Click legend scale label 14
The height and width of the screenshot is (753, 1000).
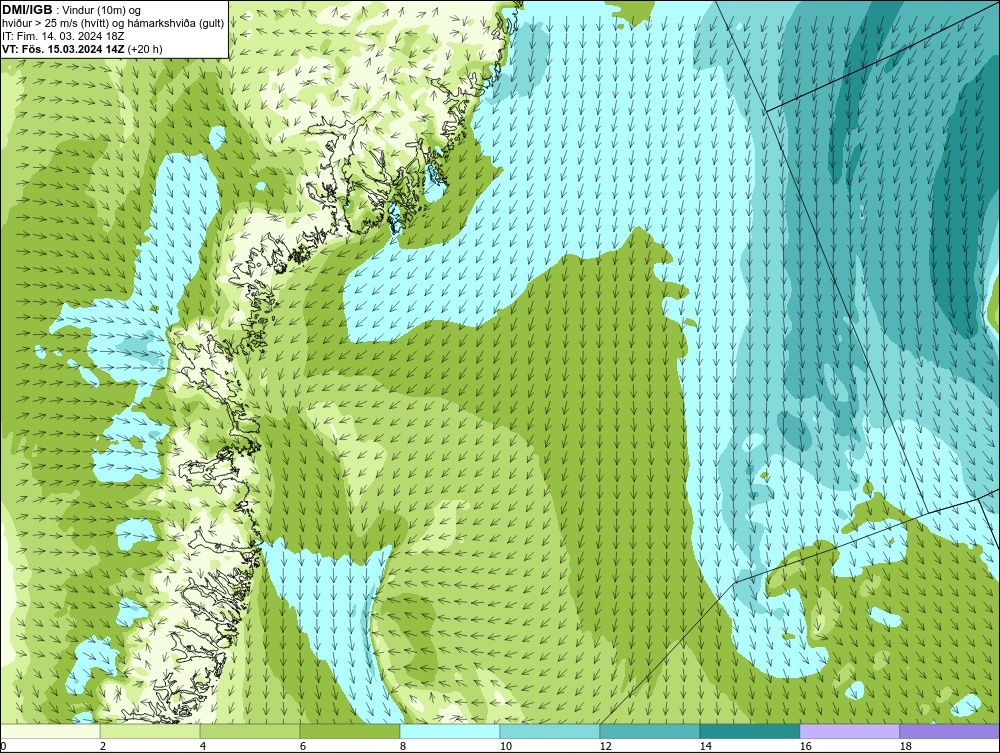pyautogui.click(x=705, y=746)
